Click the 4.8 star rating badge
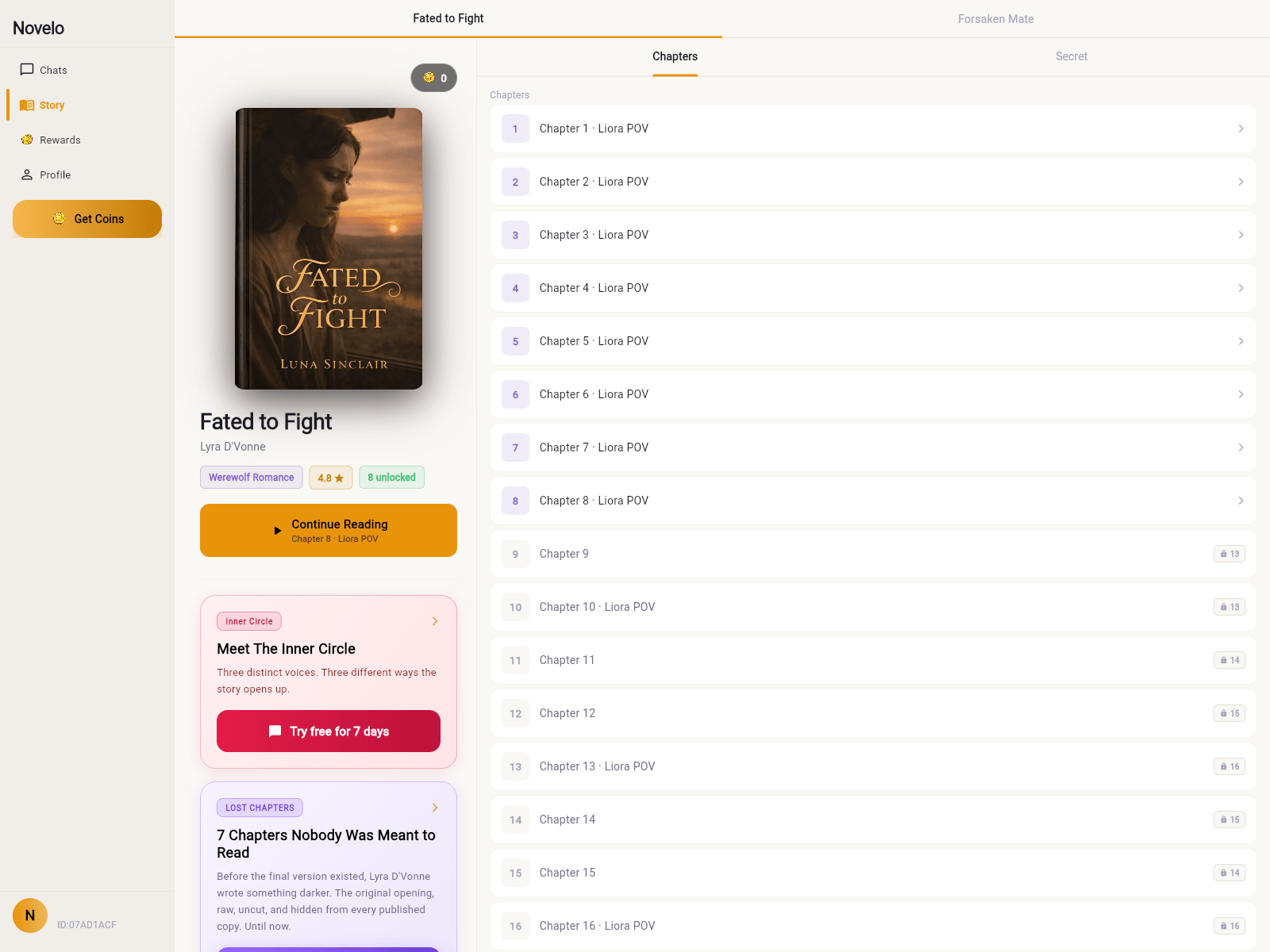 tap(331, 478)
